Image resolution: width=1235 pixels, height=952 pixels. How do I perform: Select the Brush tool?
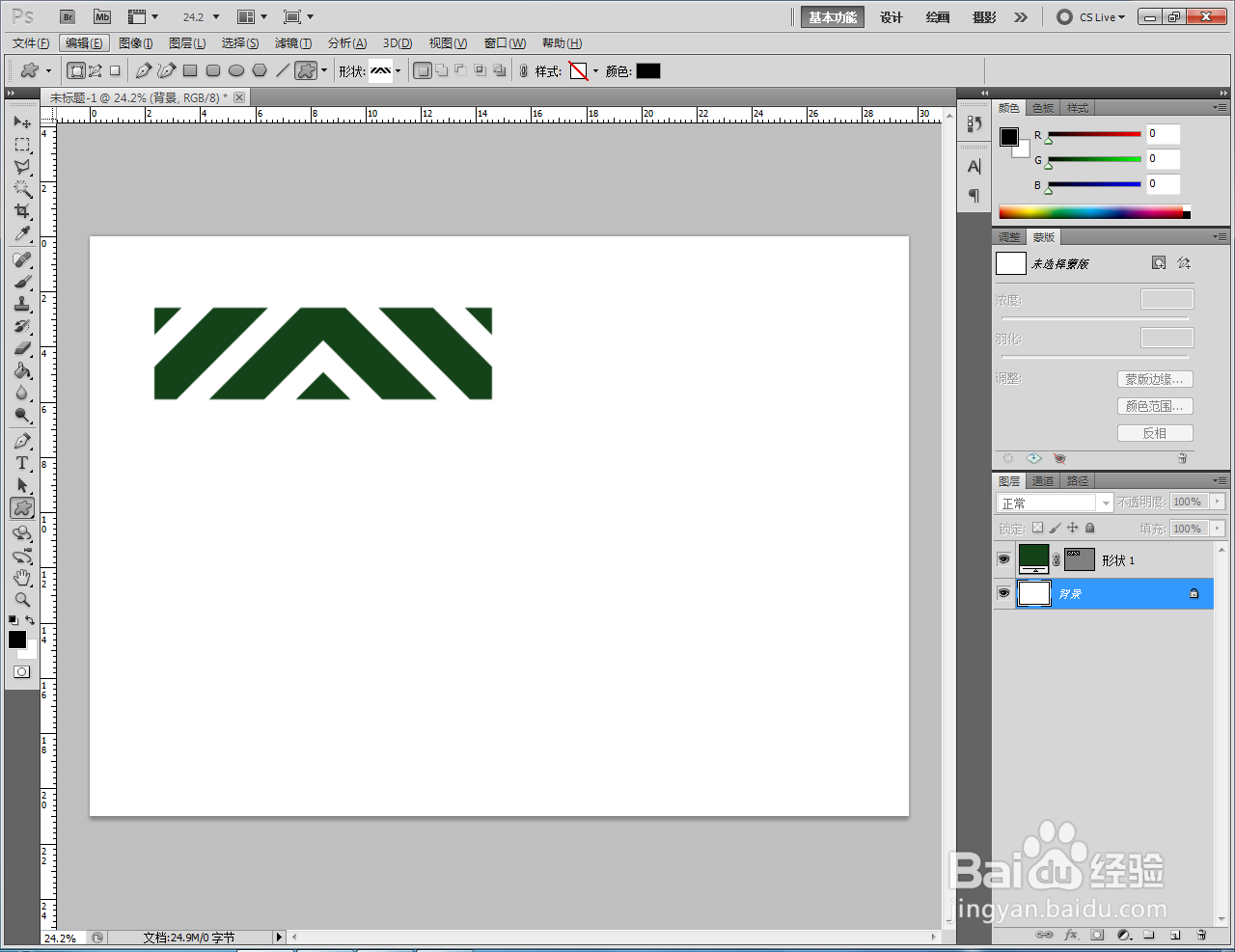pos(22,282)
